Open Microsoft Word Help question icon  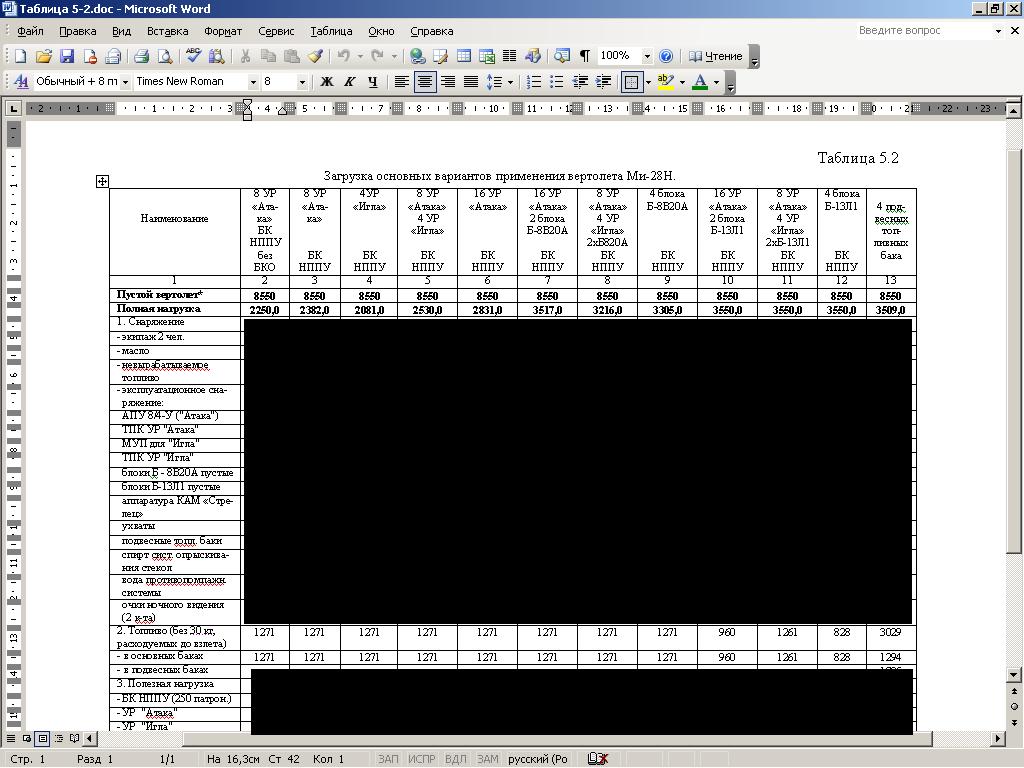(665, 56)
